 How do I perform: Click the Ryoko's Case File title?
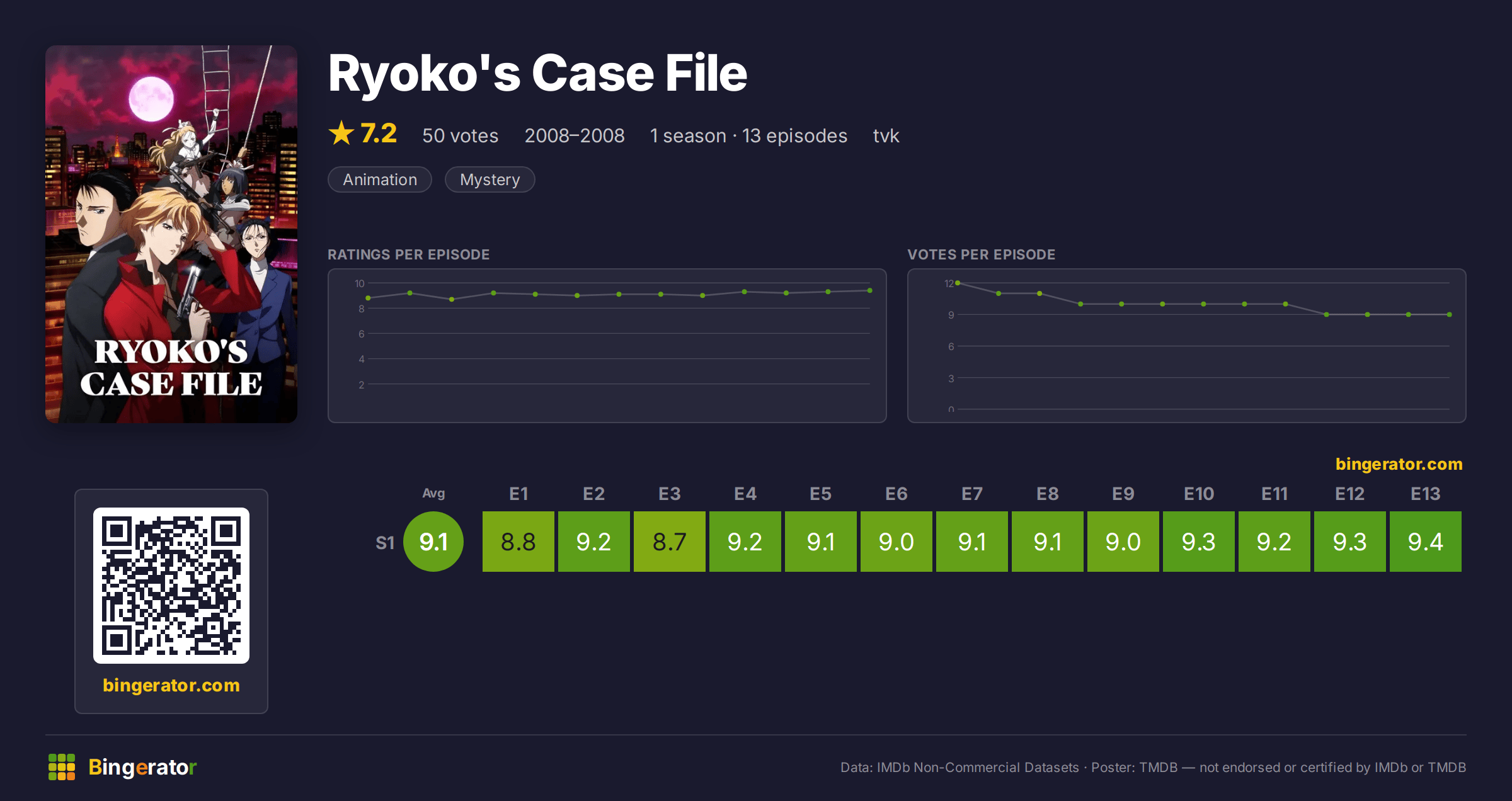(x=537, y=73)
